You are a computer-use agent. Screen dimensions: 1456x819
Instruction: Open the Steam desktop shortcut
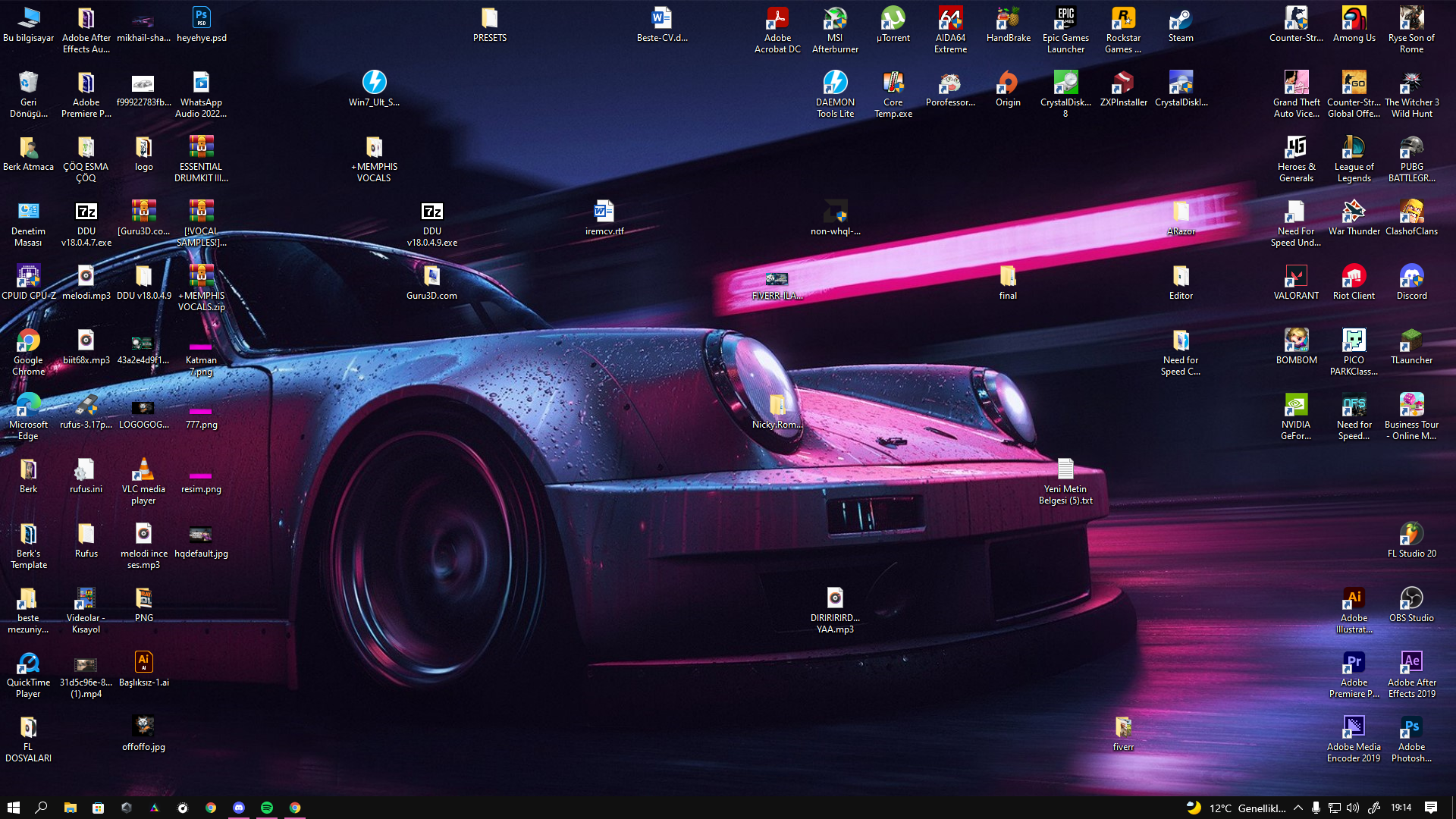[x=1181, y=20]
